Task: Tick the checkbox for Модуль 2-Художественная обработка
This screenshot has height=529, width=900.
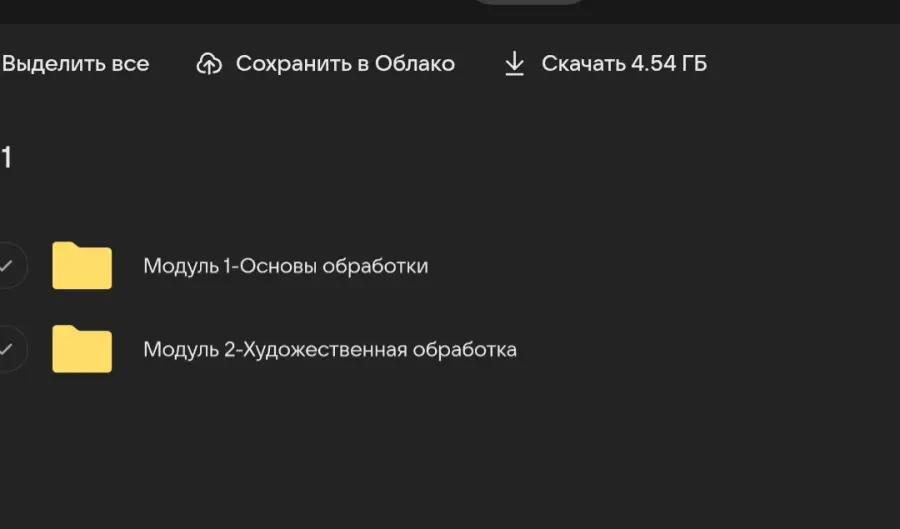Action: [8, 349]
